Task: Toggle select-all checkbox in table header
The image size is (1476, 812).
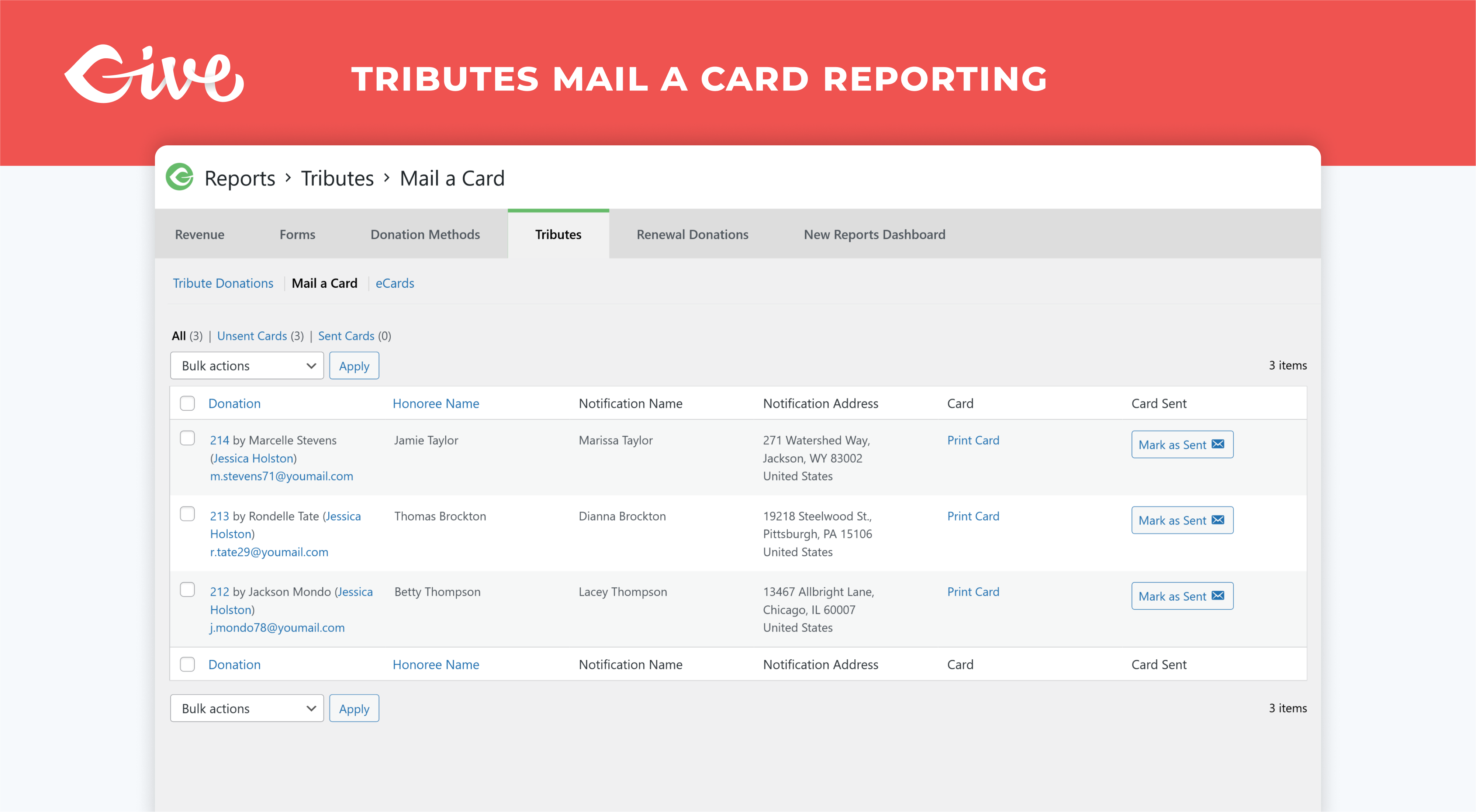Action: click(x=187, y=404)
